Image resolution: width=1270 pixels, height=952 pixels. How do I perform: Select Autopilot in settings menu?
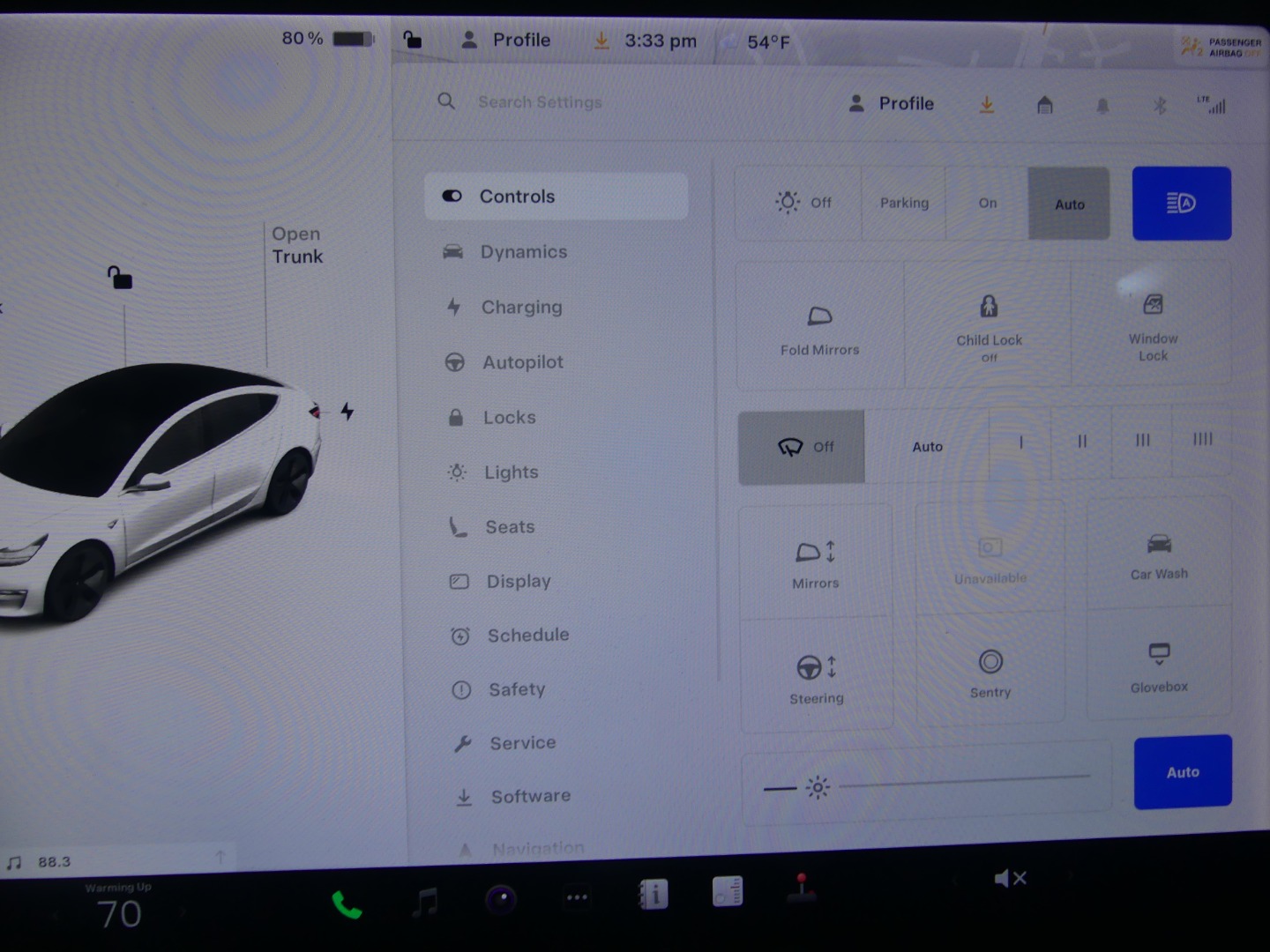522,362
